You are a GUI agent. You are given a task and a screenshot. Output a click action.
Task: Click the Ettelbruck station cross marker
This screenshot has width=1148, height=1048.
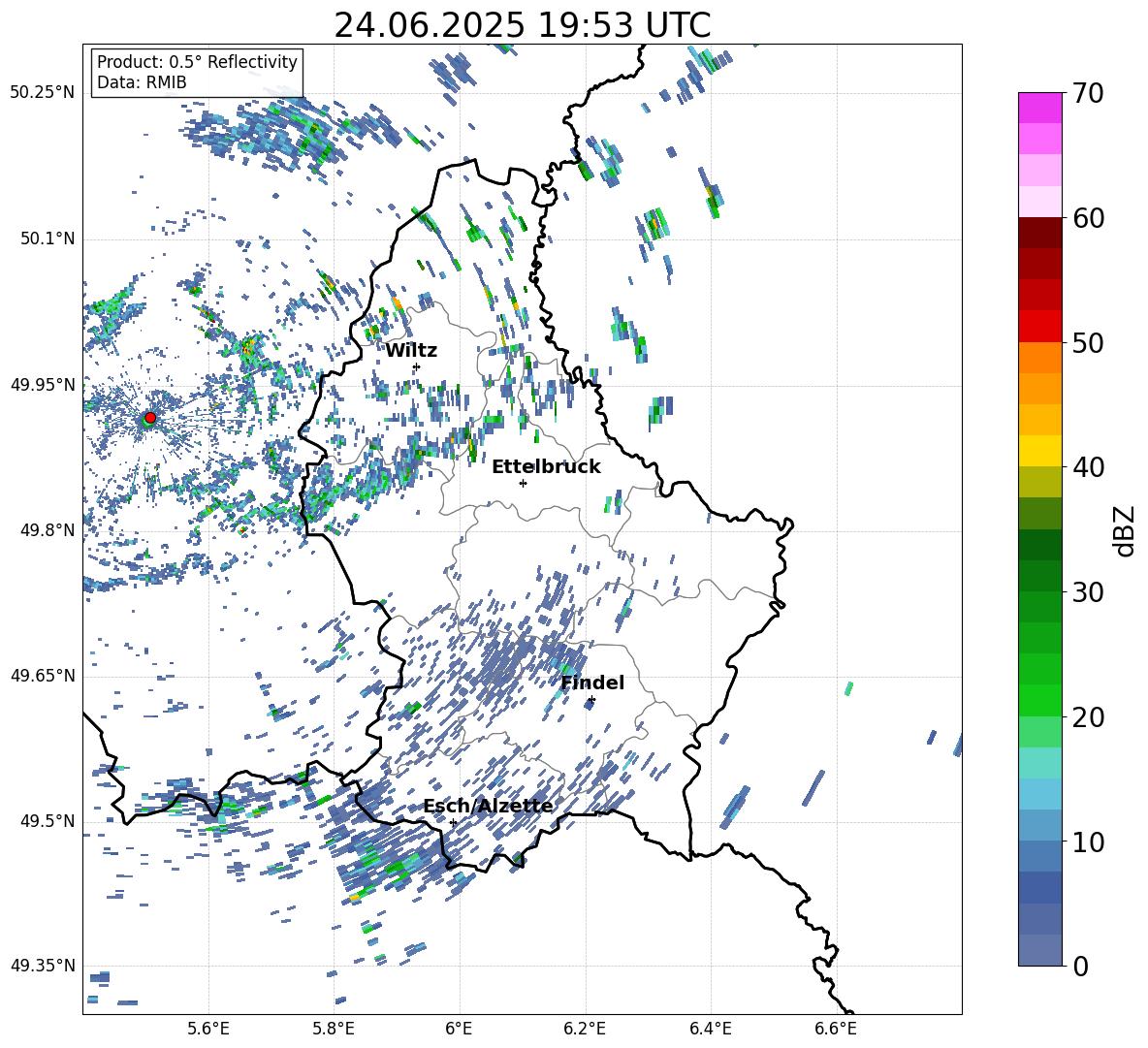(523, 483)
